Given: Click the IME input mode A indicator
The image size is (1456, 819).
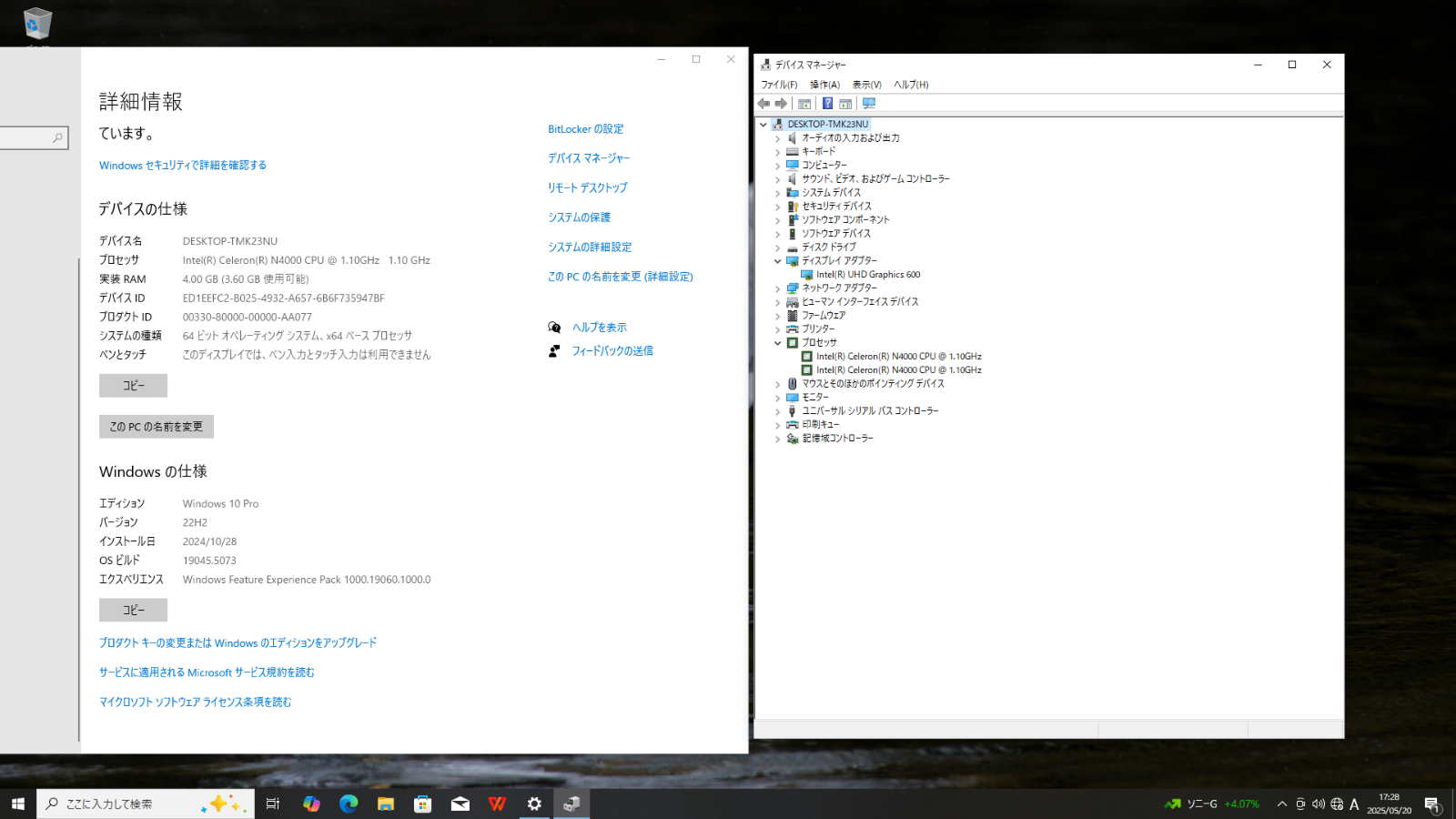Looking at the screenshot, I should click(x=1354, y=804).
